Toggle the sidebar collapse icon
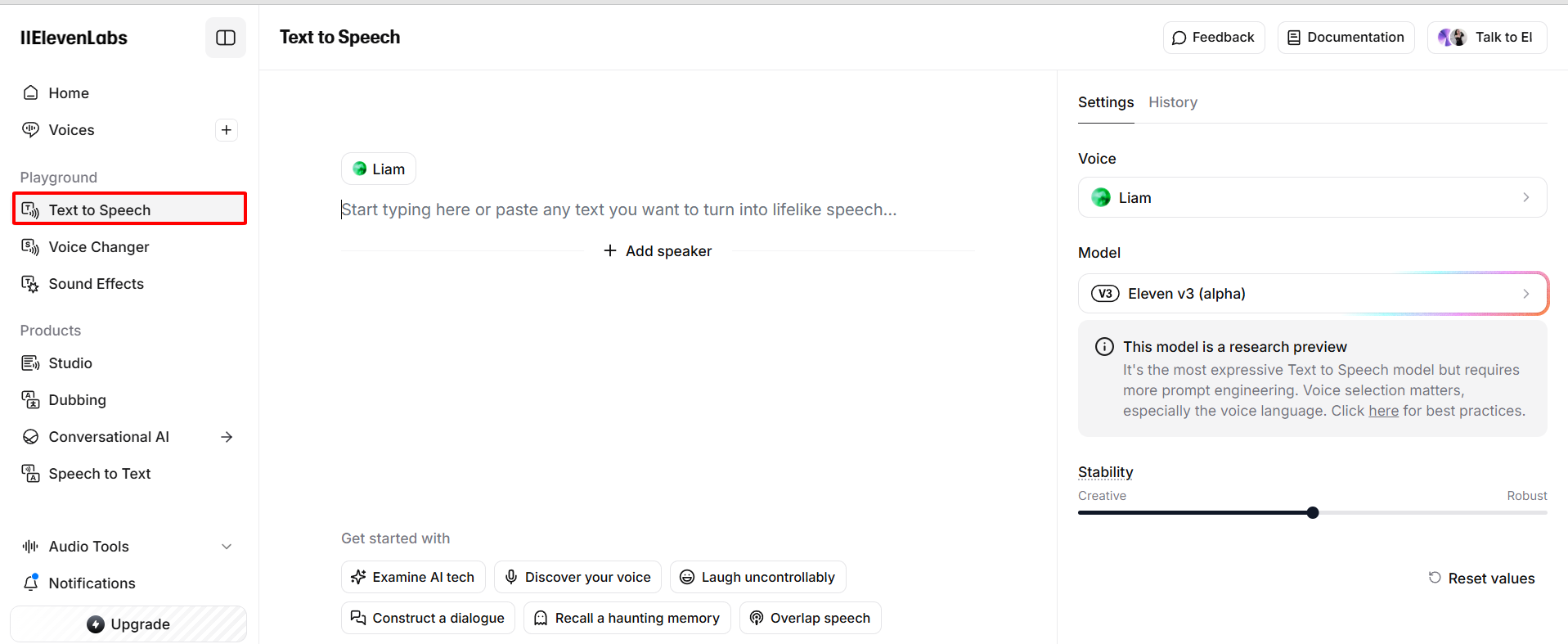 pyautogui.click(x=226, y=38)
